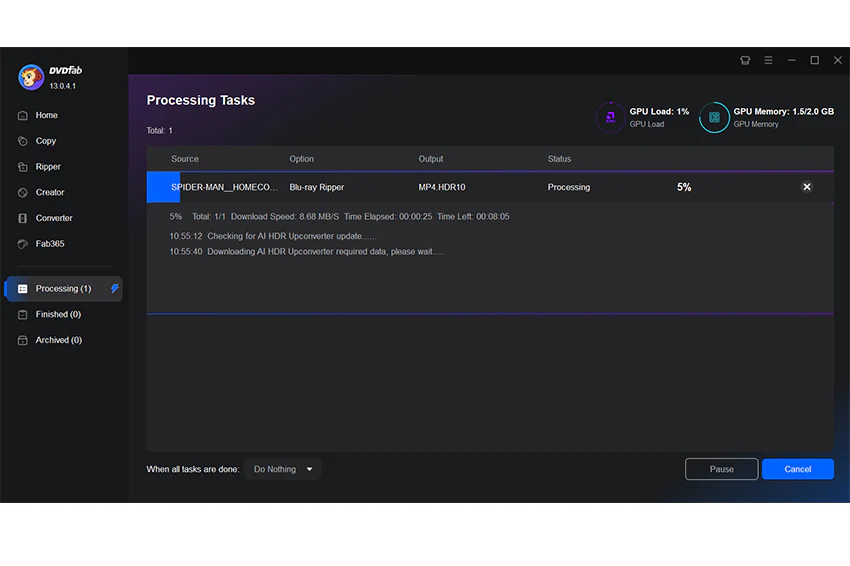
Task: Open the Fab365 icon
Action: (x=23, y=244)
